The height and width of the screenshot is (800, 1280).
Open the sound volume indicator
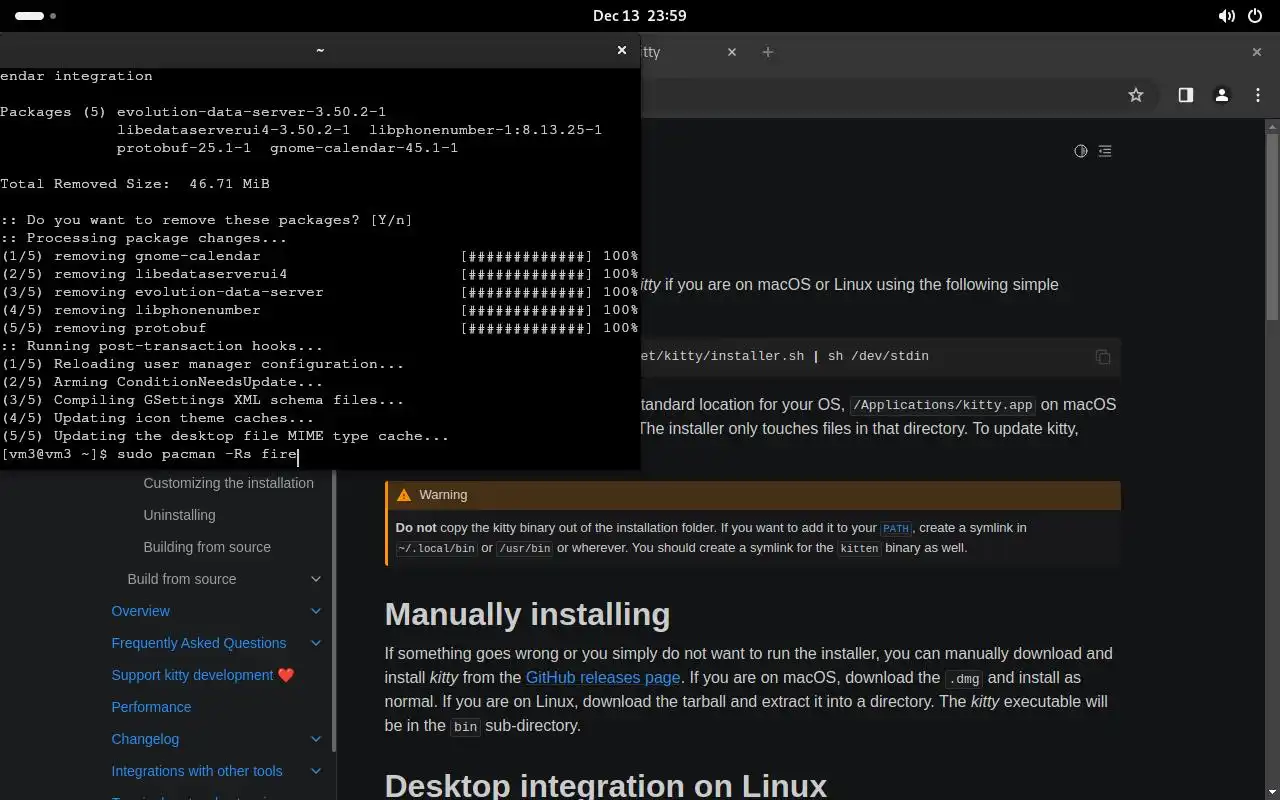click(1226, 16)
